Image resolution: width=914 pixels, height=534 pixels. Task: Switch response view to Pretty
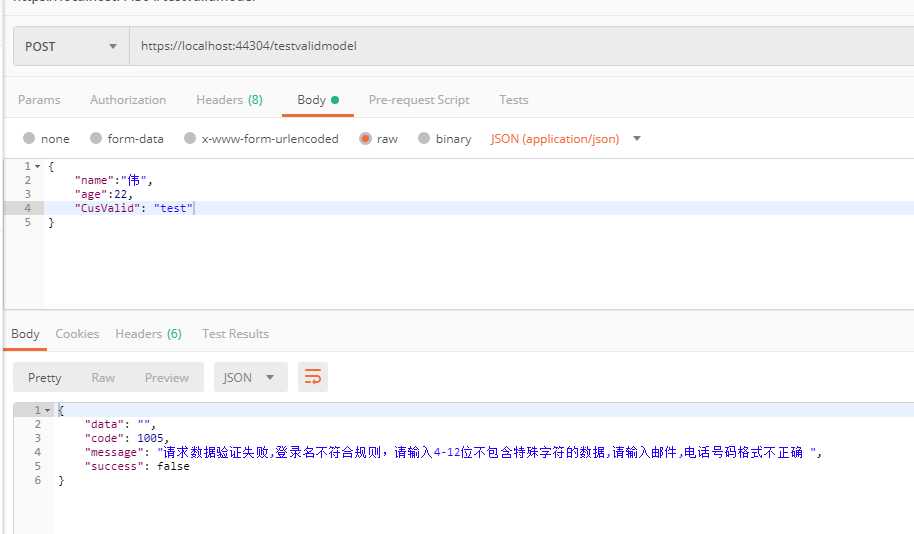pyautogui.click(x=44, y=378)
